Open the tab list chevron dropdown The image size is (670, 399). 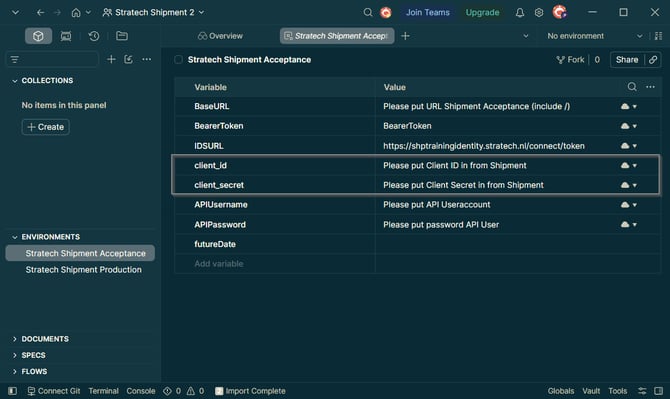tap(526, 36)
